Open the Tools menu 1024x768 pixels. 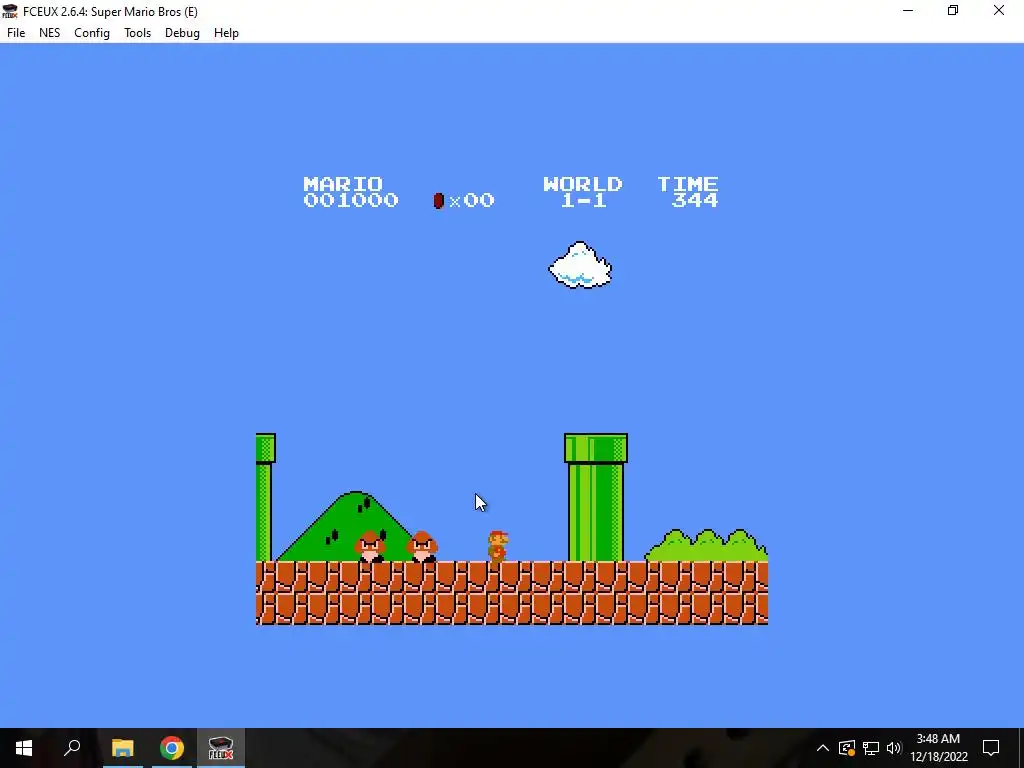click(x=137, y=33)
